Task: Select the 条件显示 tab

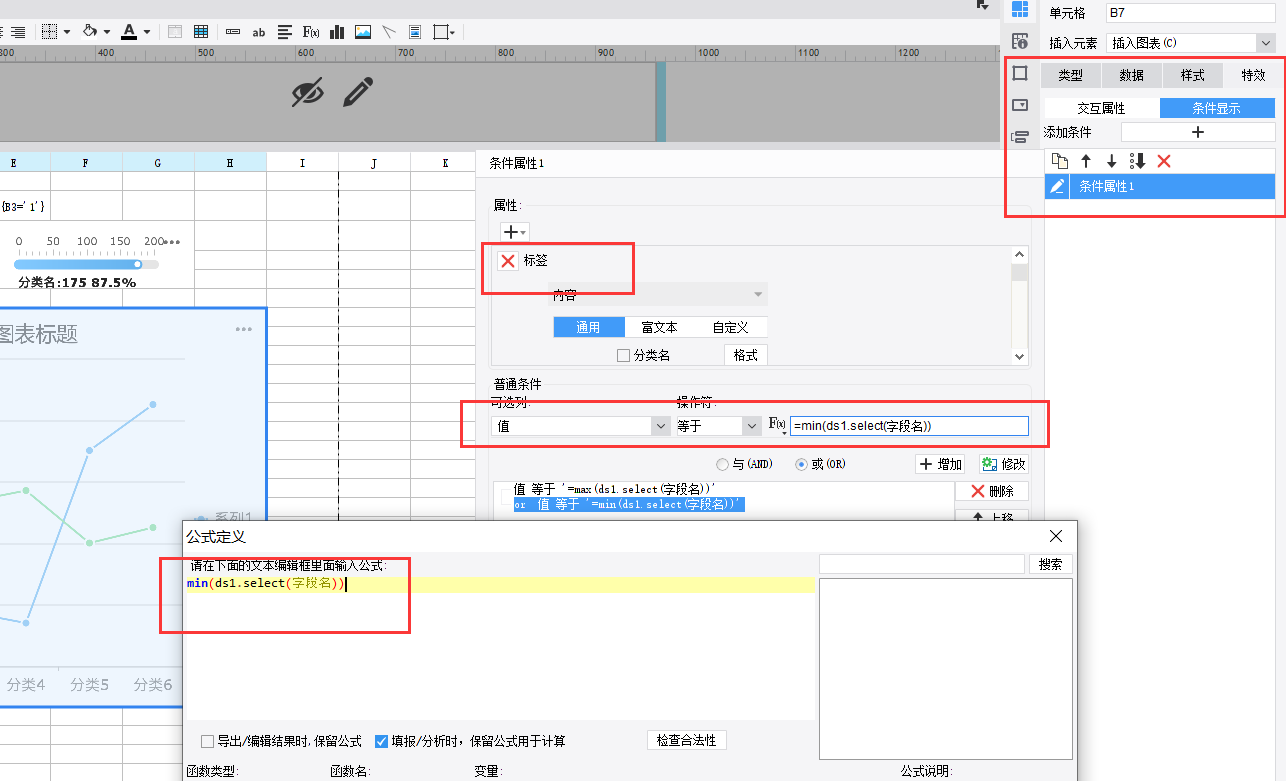Action: coord(1217,108)
